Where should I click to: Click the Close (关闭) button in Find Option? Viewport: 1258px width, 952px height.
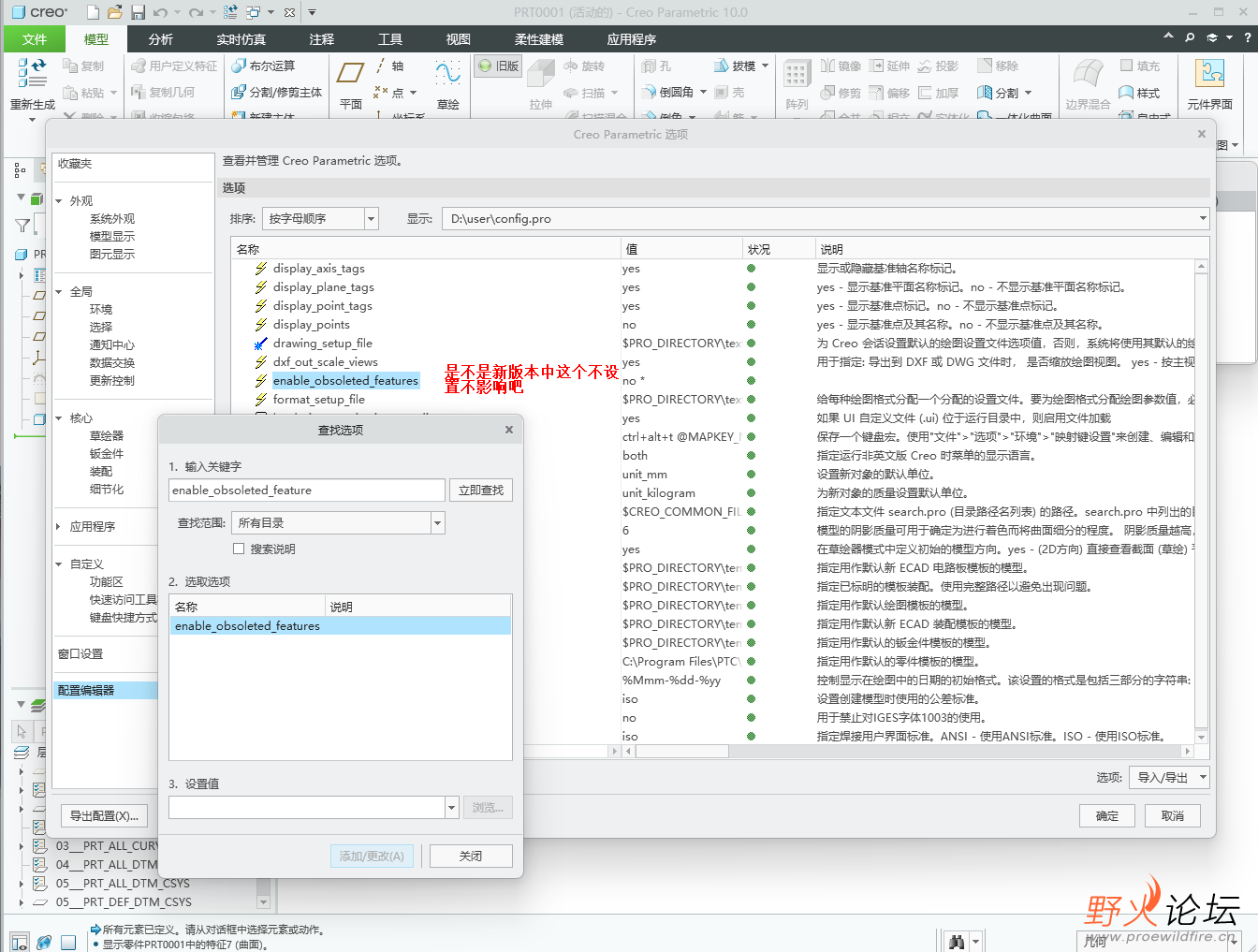(x=471, y=857)
